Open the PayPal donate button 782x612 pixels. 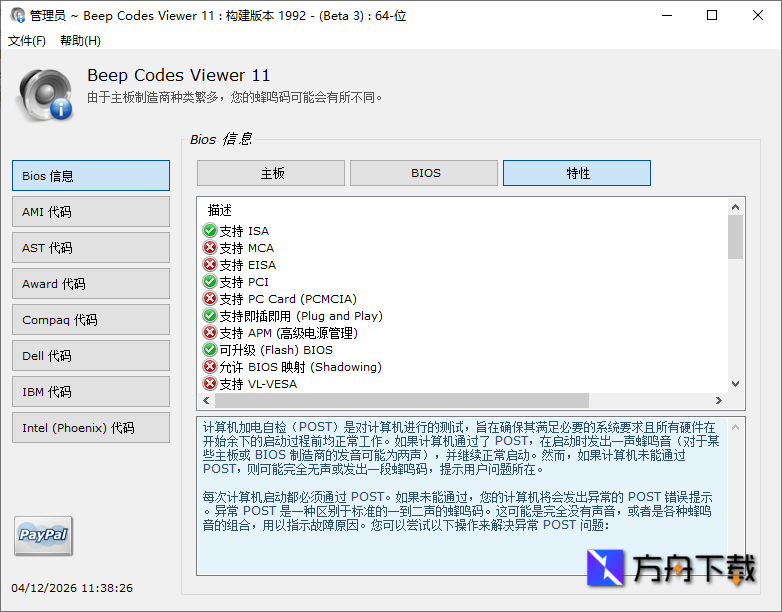pyautogui.click(x=43, y=536)
